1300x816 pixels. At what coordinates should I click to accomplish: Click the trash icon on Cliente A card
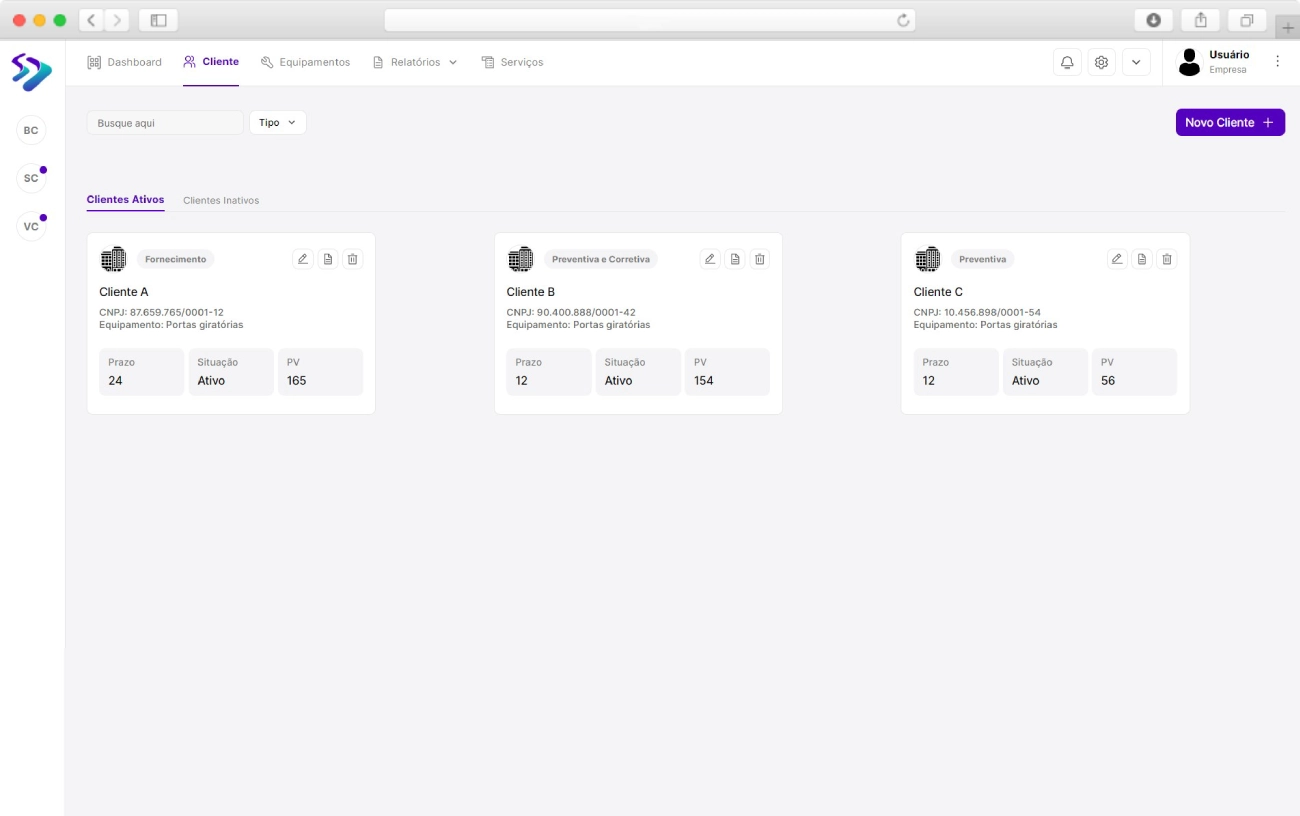(x=352, y=259)
